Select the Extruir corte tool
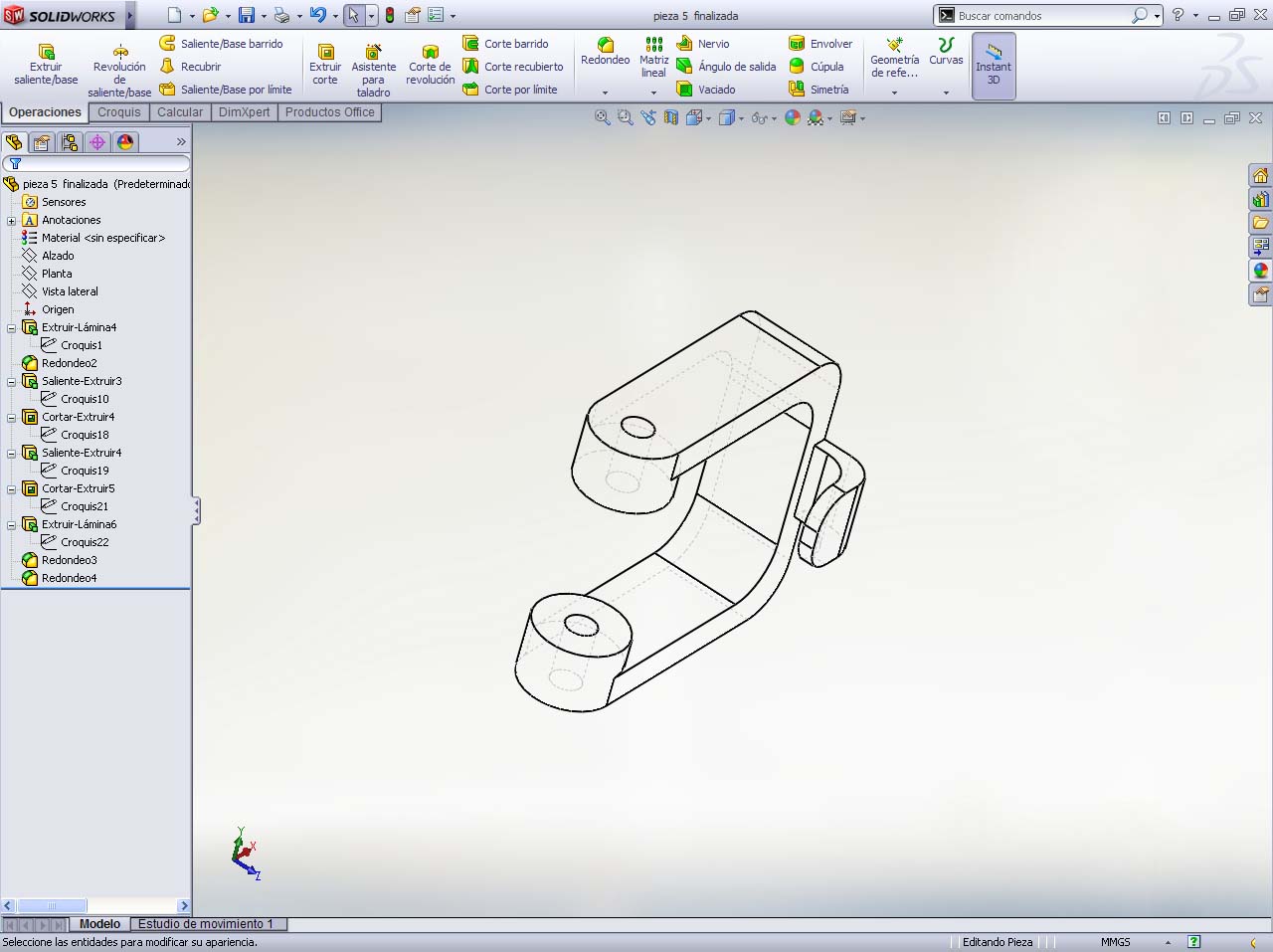Screen dimensions: 1273x952 [325, 65]
